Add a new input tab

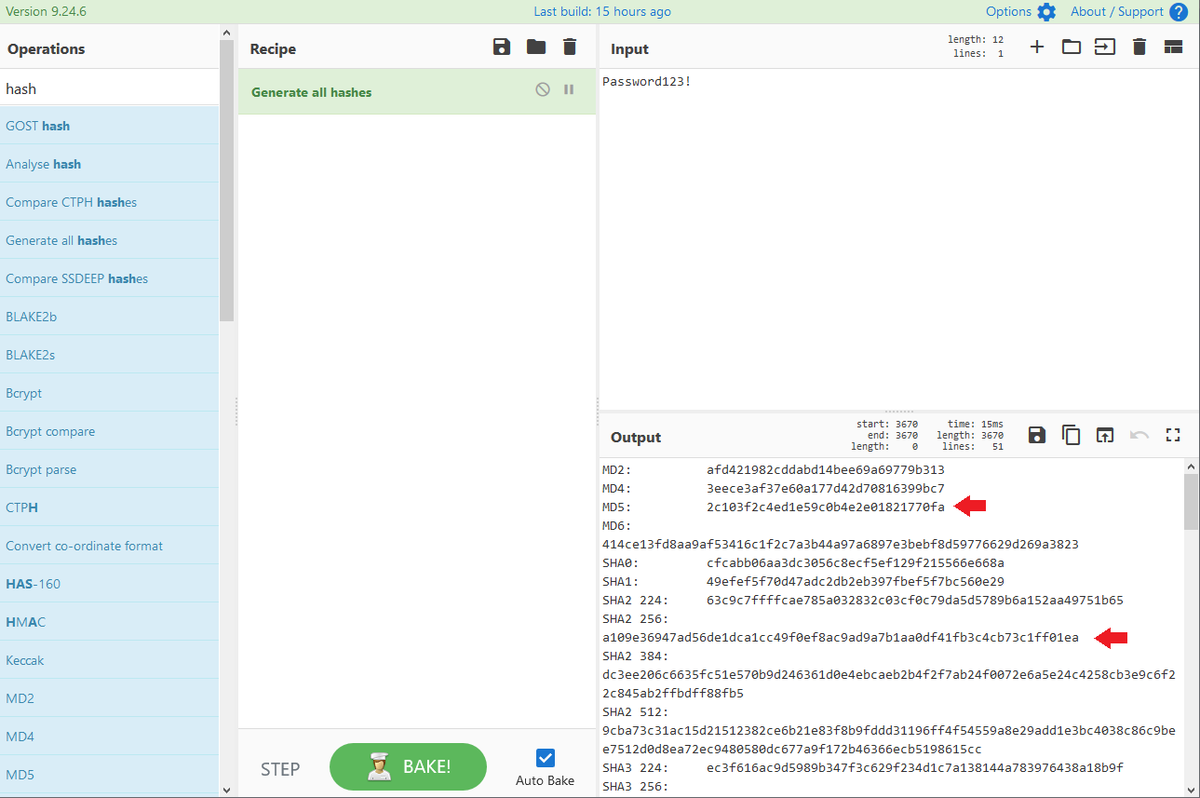click(x=1037, y=47)
